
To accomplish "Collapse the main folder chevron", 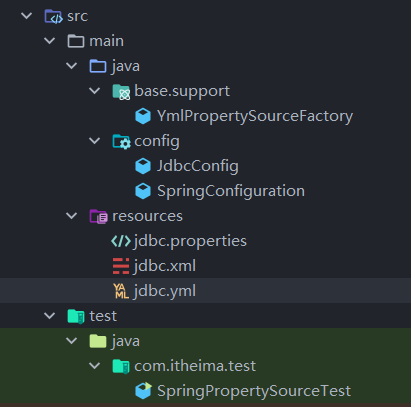I will pos(49,41).
